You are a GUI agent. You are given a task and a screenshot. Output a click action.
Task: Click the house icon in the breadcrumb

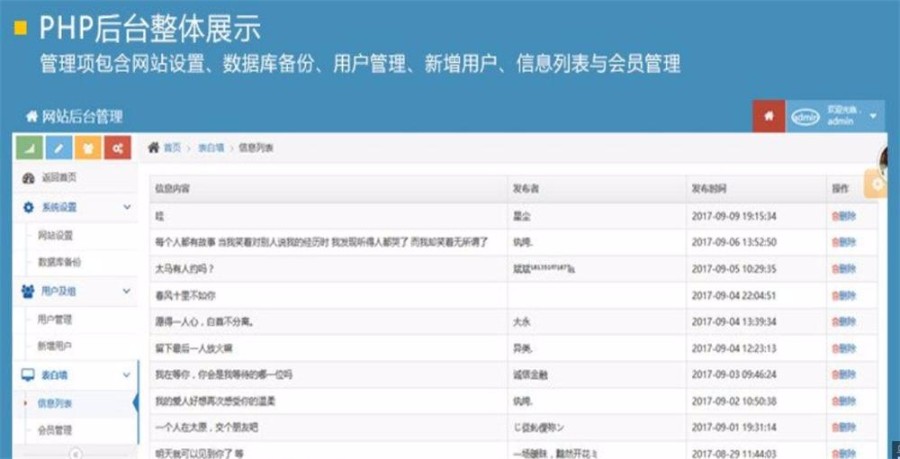pos(153,147)
